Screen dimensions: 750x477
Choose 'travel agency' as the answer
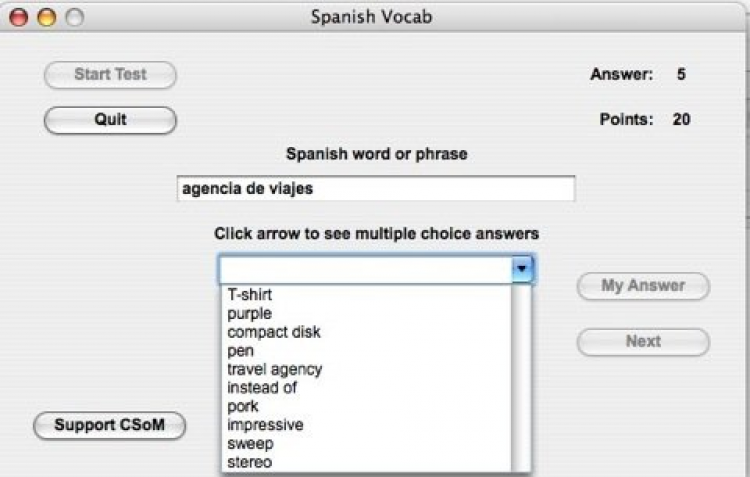[x=275, y=369]
